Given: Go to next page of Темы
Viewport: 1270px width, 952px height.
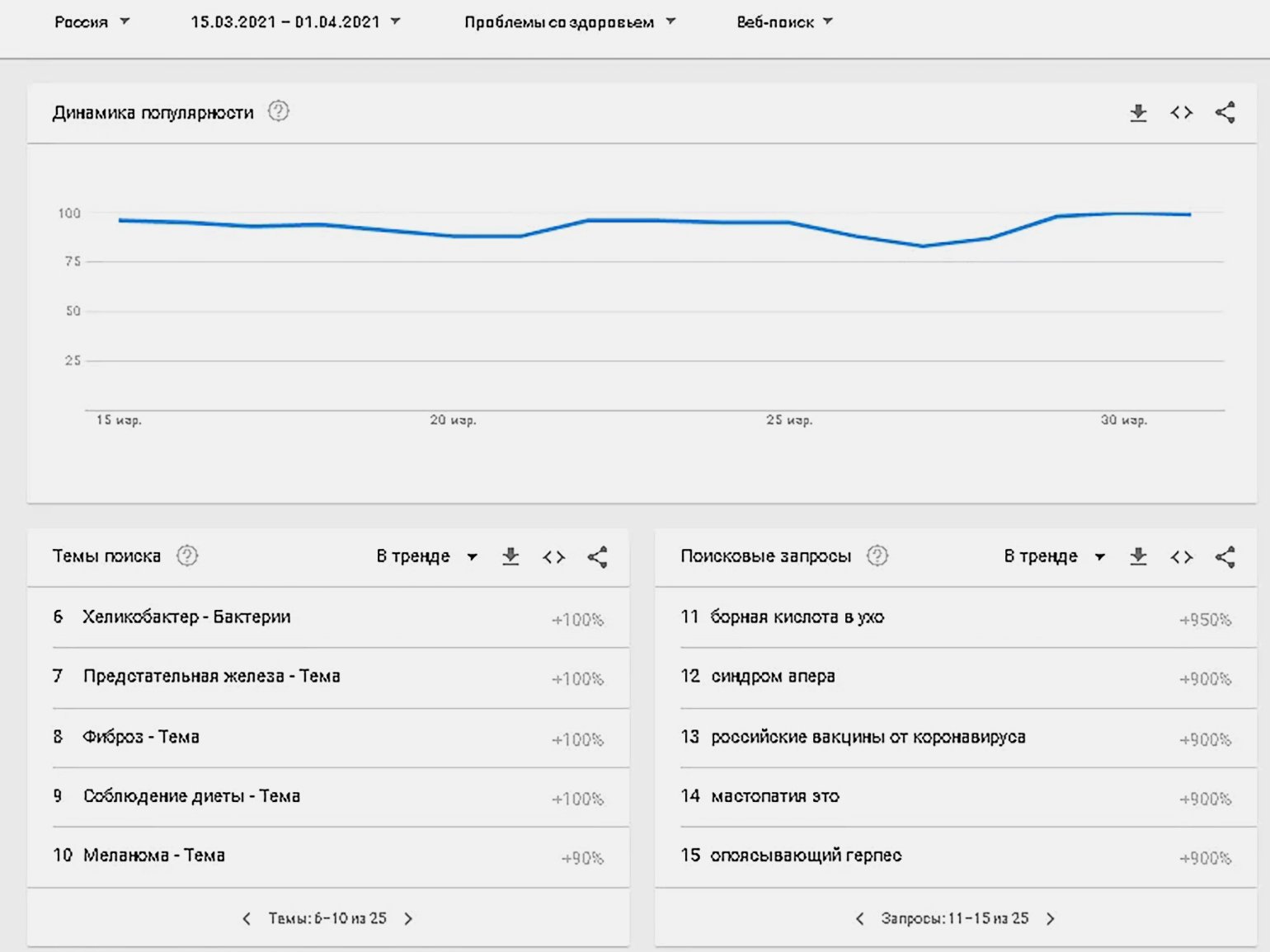Looking at the screenshot, I should click(408, 918).
